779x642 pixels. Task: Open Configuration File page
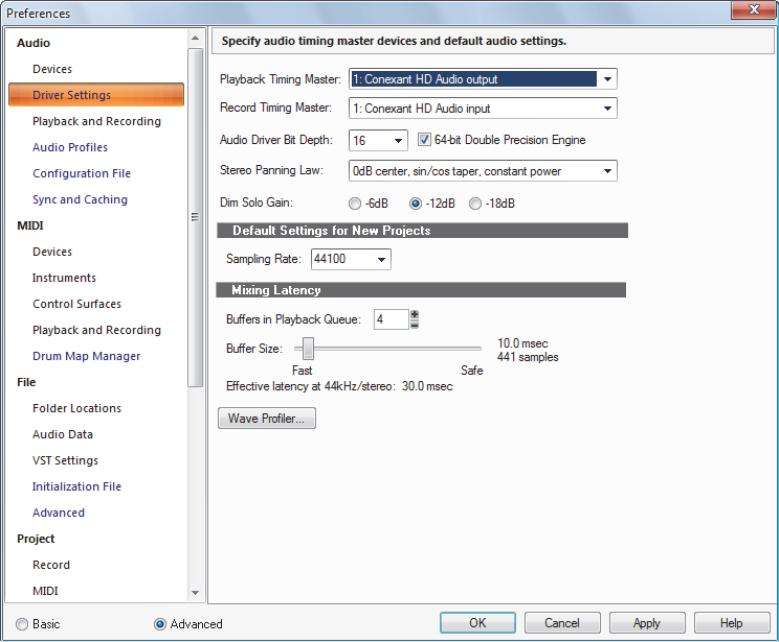click(x=81, y=173)
